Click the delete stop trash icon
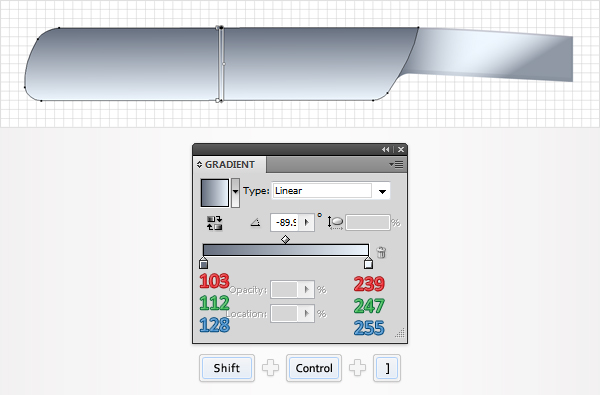 point(381,252)
